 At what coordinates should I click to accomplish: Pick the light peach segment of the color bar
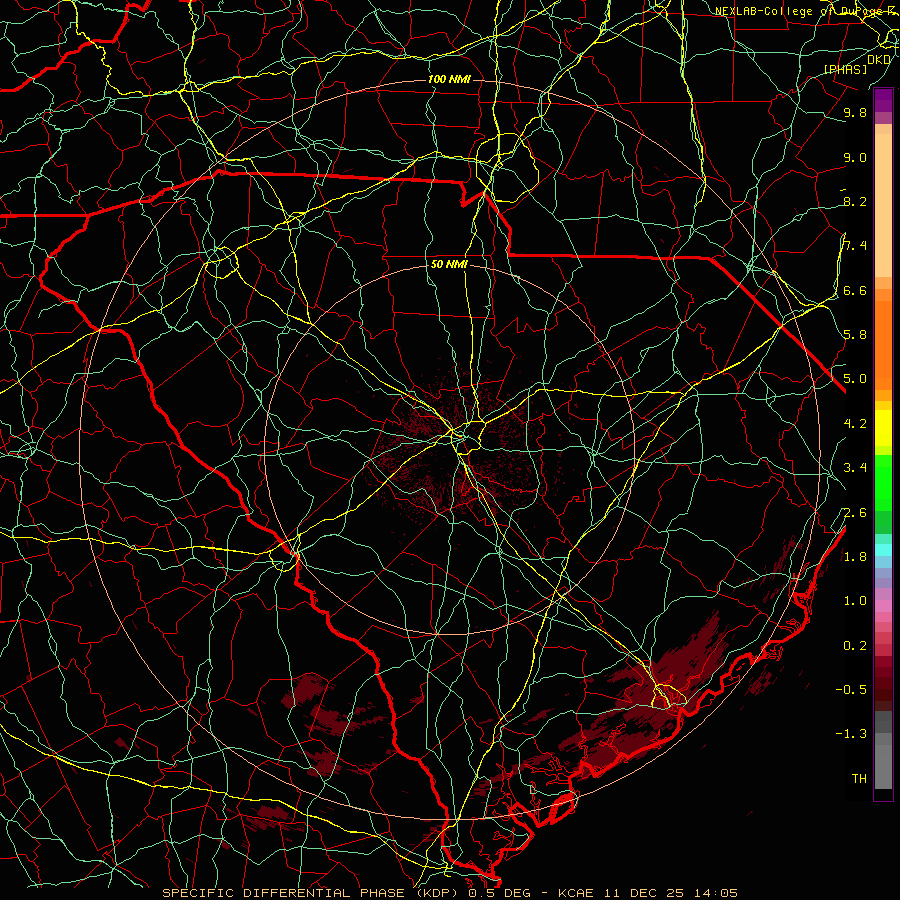click(883, 205)
